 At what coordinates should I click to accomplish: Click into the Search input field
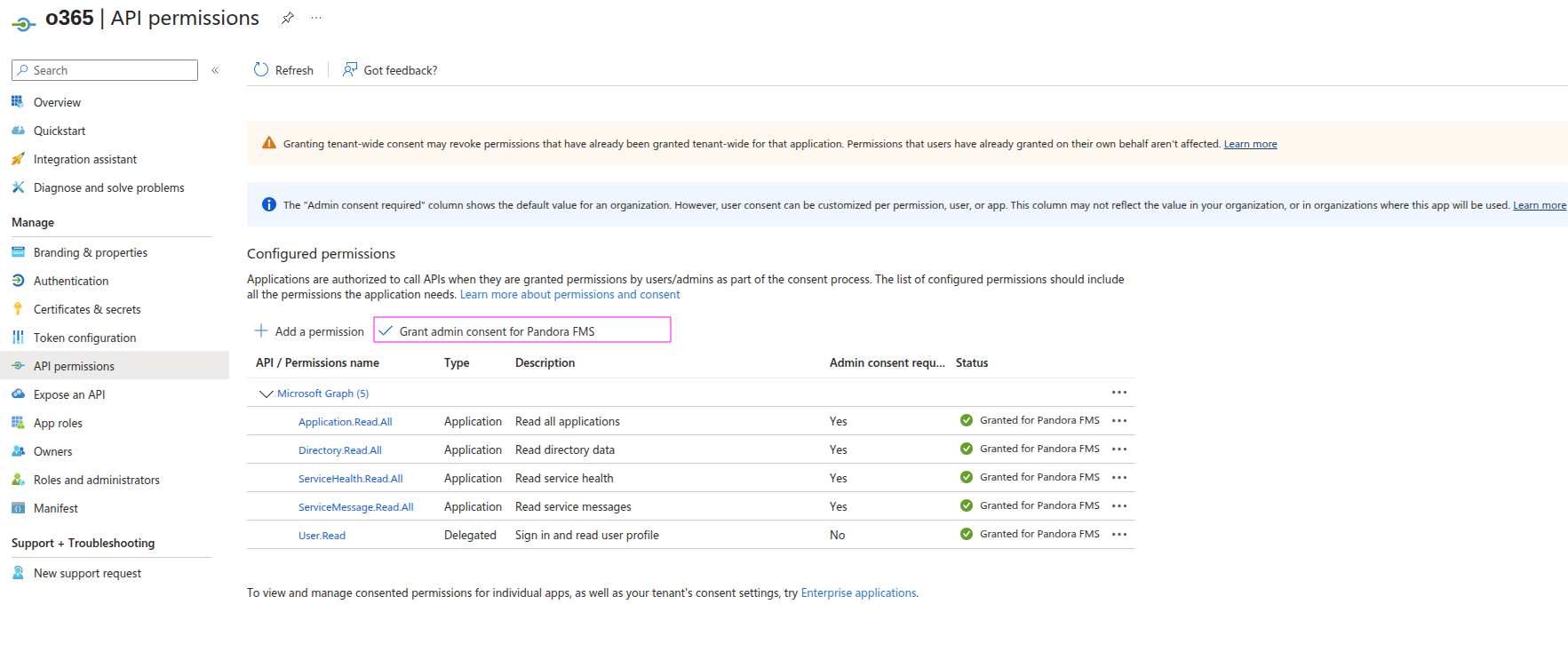tap(105, 70)
